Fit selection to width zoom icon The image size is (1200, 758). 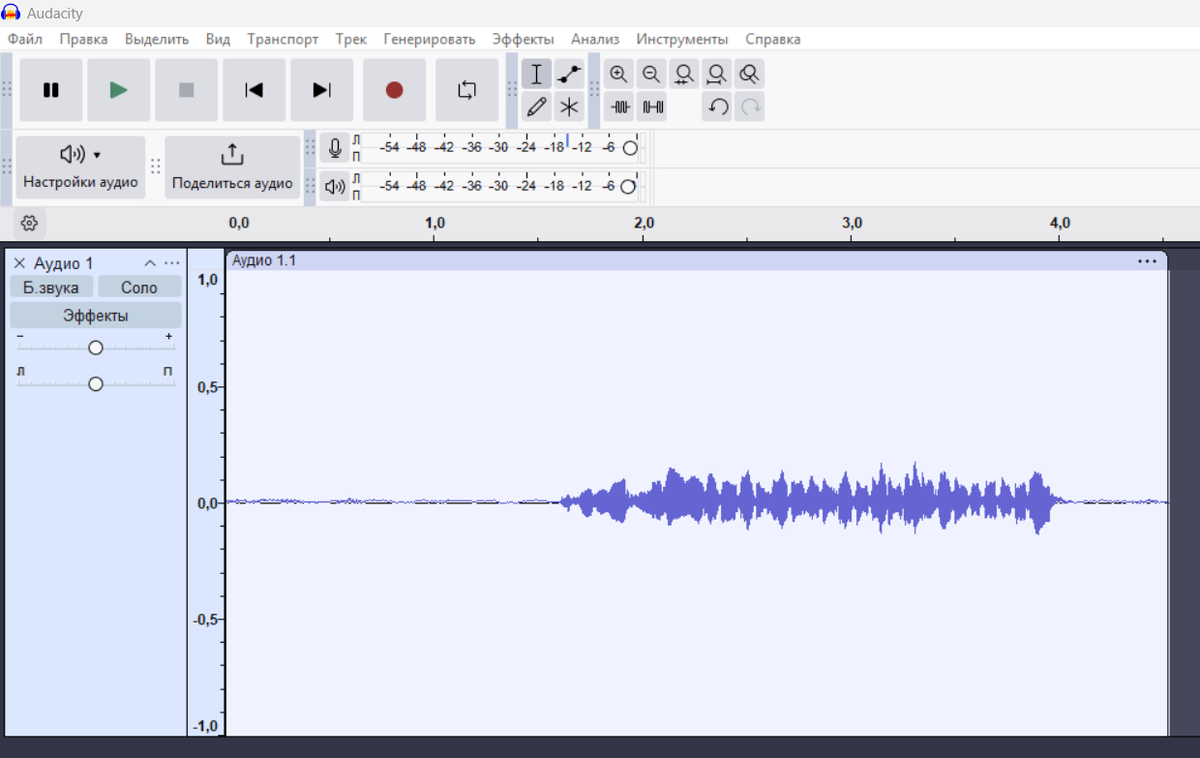tap(684, 74)
